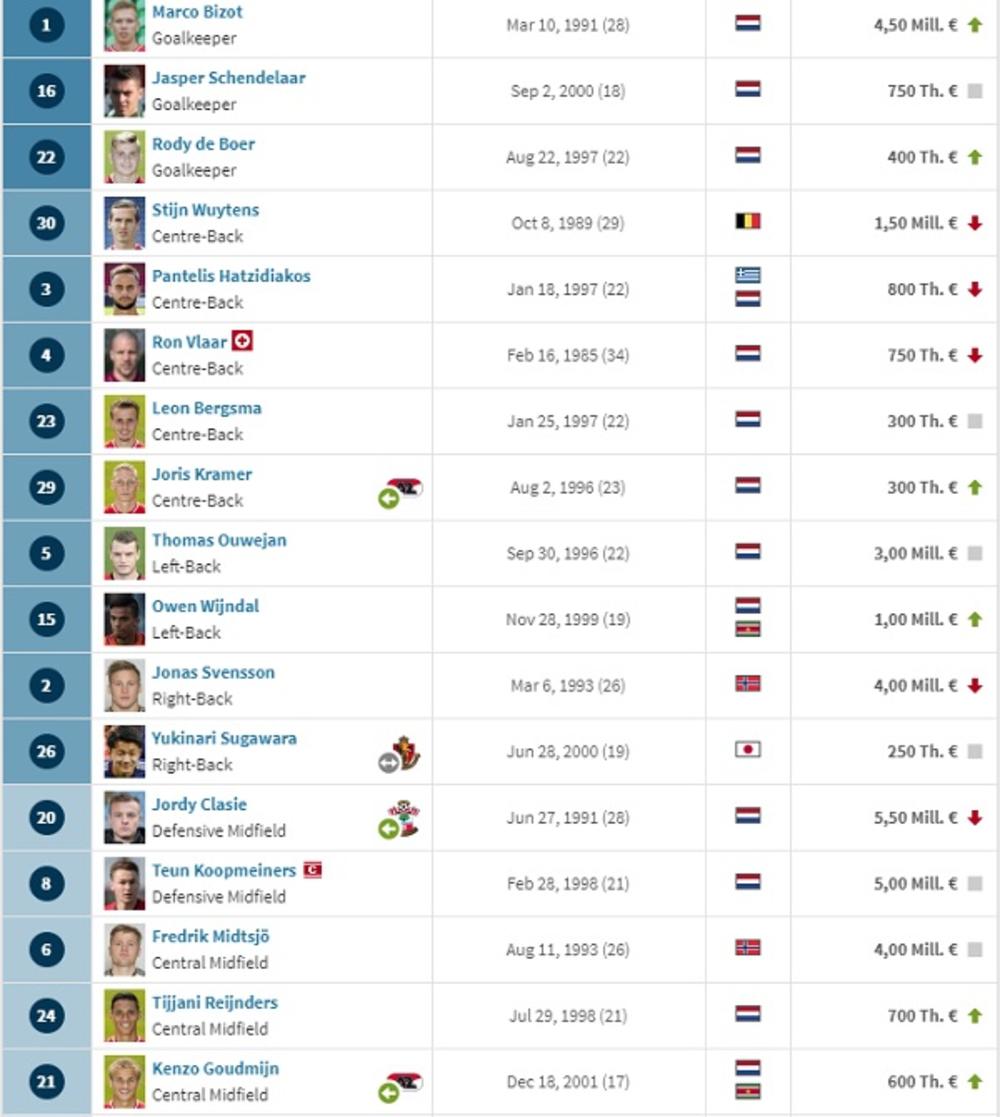Click the red down arrow by Jordy Clasie's value

pos(975,817)
